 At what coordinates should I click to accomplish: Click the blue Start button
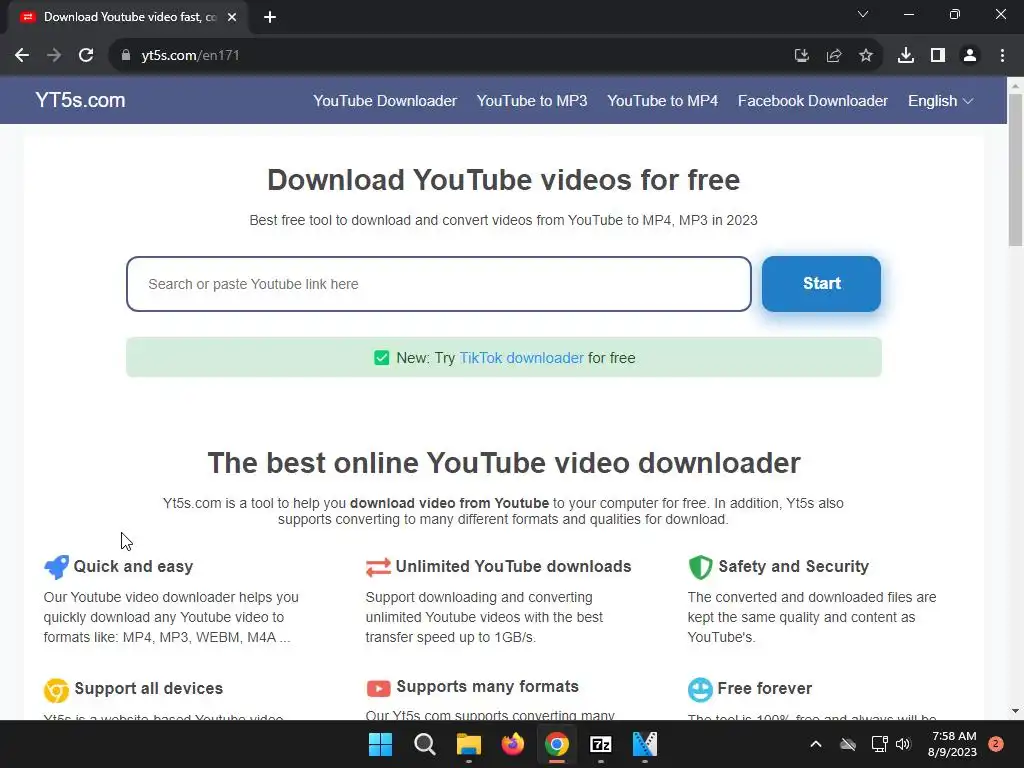(x=822, y=283)
